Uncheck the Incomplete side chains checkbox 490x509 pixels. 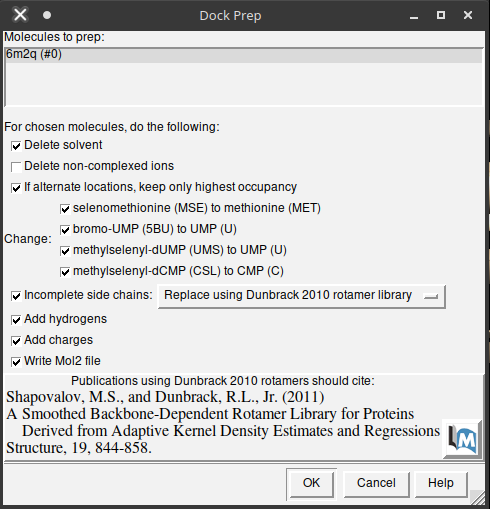[x=16, y=296]
